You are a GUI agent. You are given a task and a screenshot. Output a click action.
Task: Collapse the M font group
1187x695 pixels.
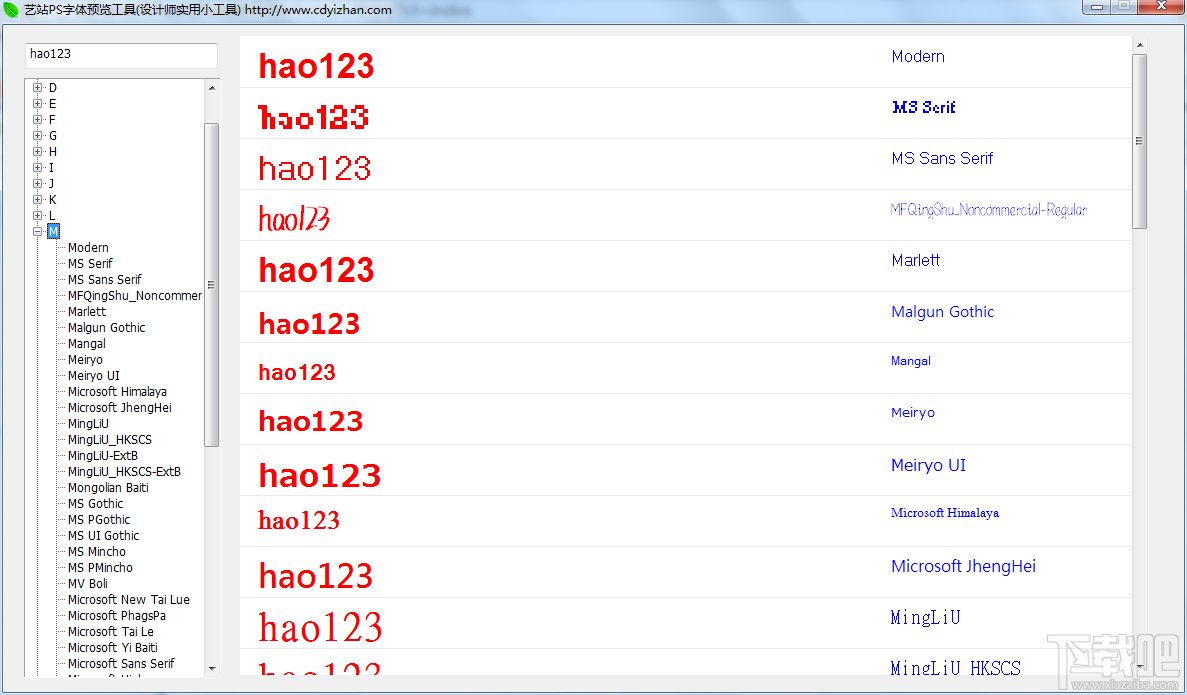[x=37, y=232]
